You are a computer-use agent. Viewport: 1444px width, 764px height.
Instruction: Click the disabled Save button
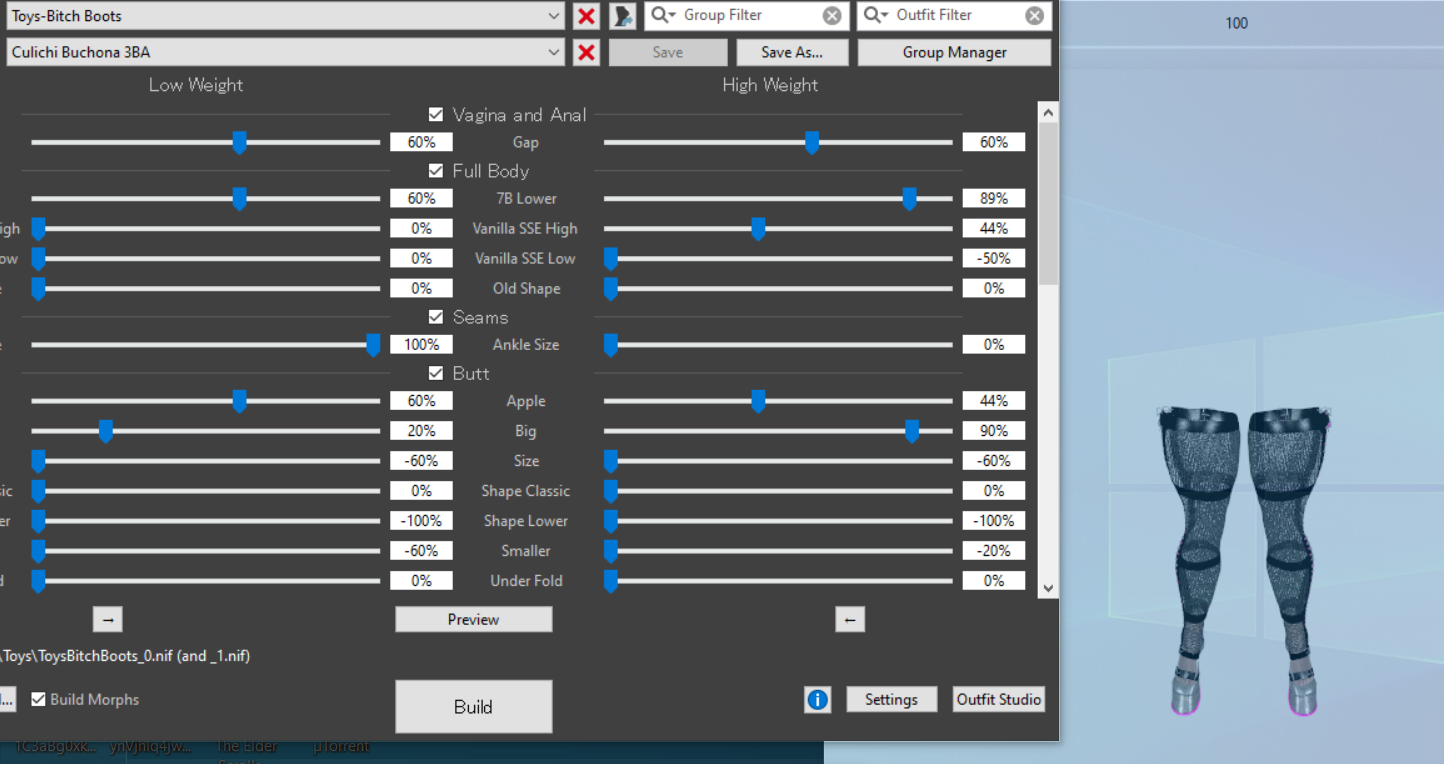[668, 52]
